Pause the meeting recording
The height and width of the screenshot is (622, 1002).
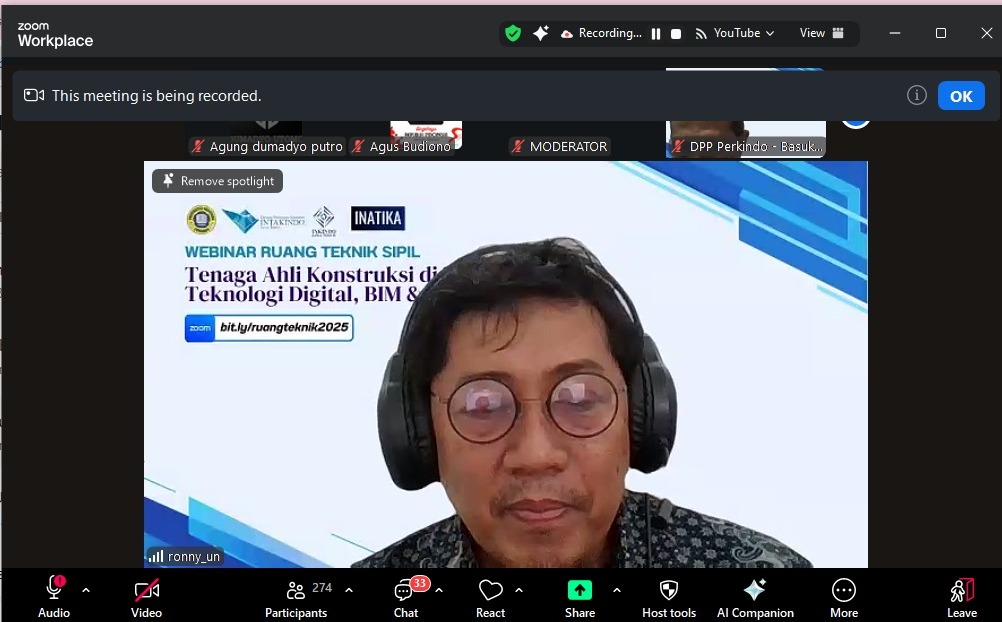pyautogui.click(x=656, y=33)
